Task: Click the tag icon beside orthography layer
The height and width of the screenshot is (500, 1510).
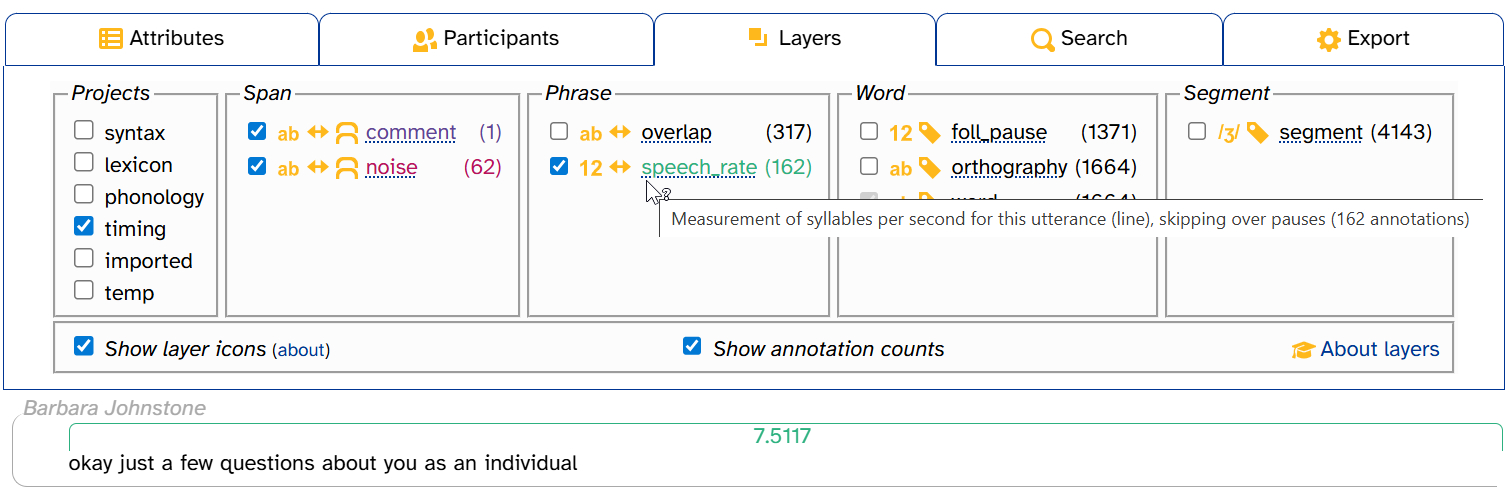Action: tap(930, 168)
